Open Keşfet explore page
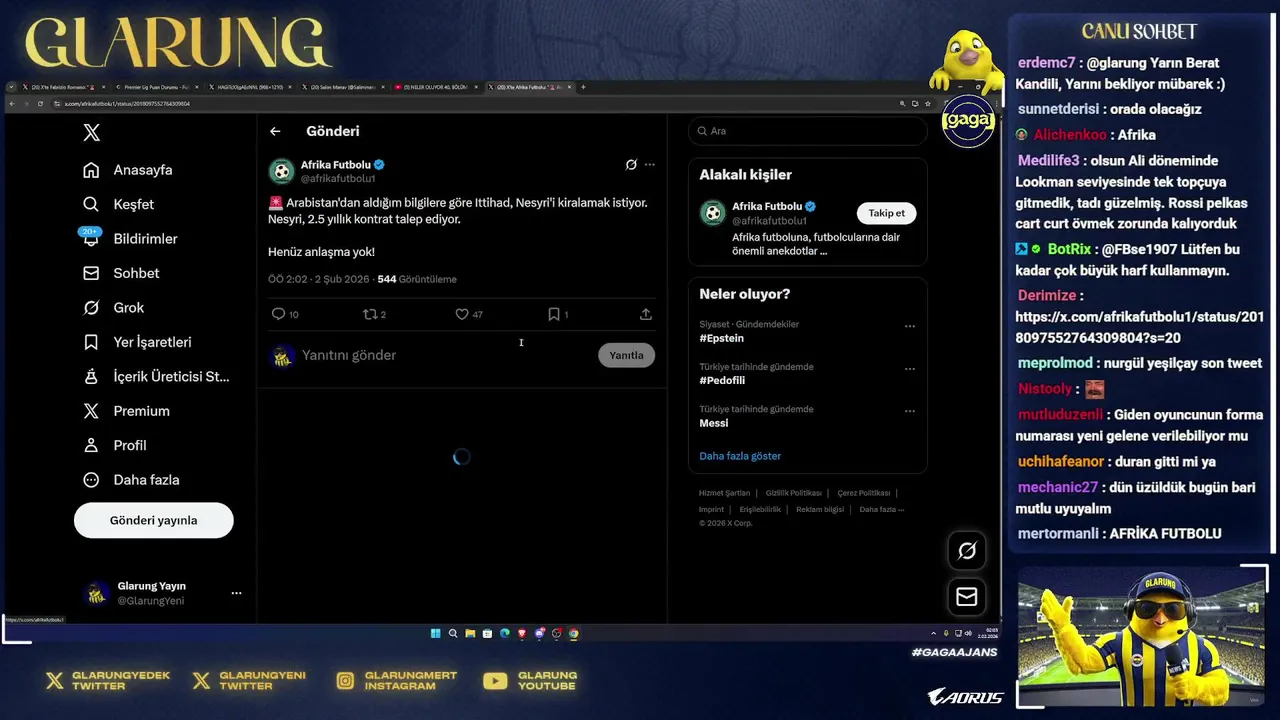1280x720 pixels. click(119, 204)
